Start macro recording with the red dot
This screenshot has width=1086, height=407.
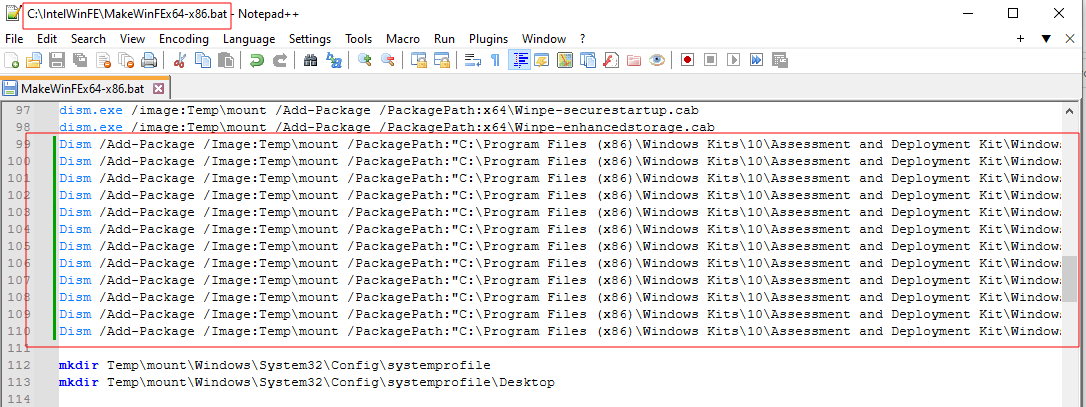[x=688, y=61]
